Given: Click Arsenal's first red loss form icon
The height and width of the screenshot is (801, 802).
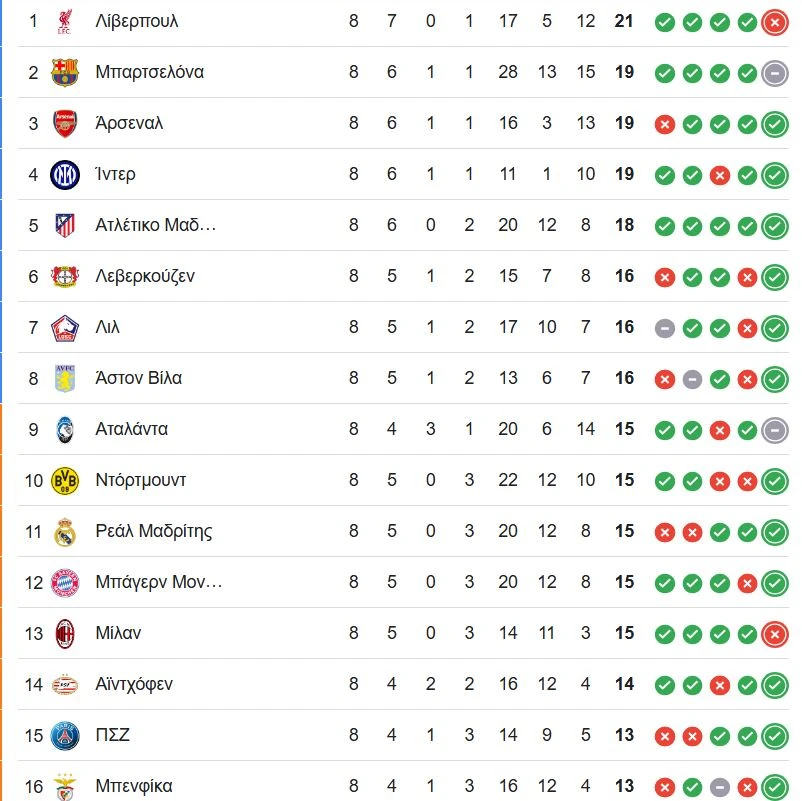Looking at the screenshot, I should click(664, 124).
